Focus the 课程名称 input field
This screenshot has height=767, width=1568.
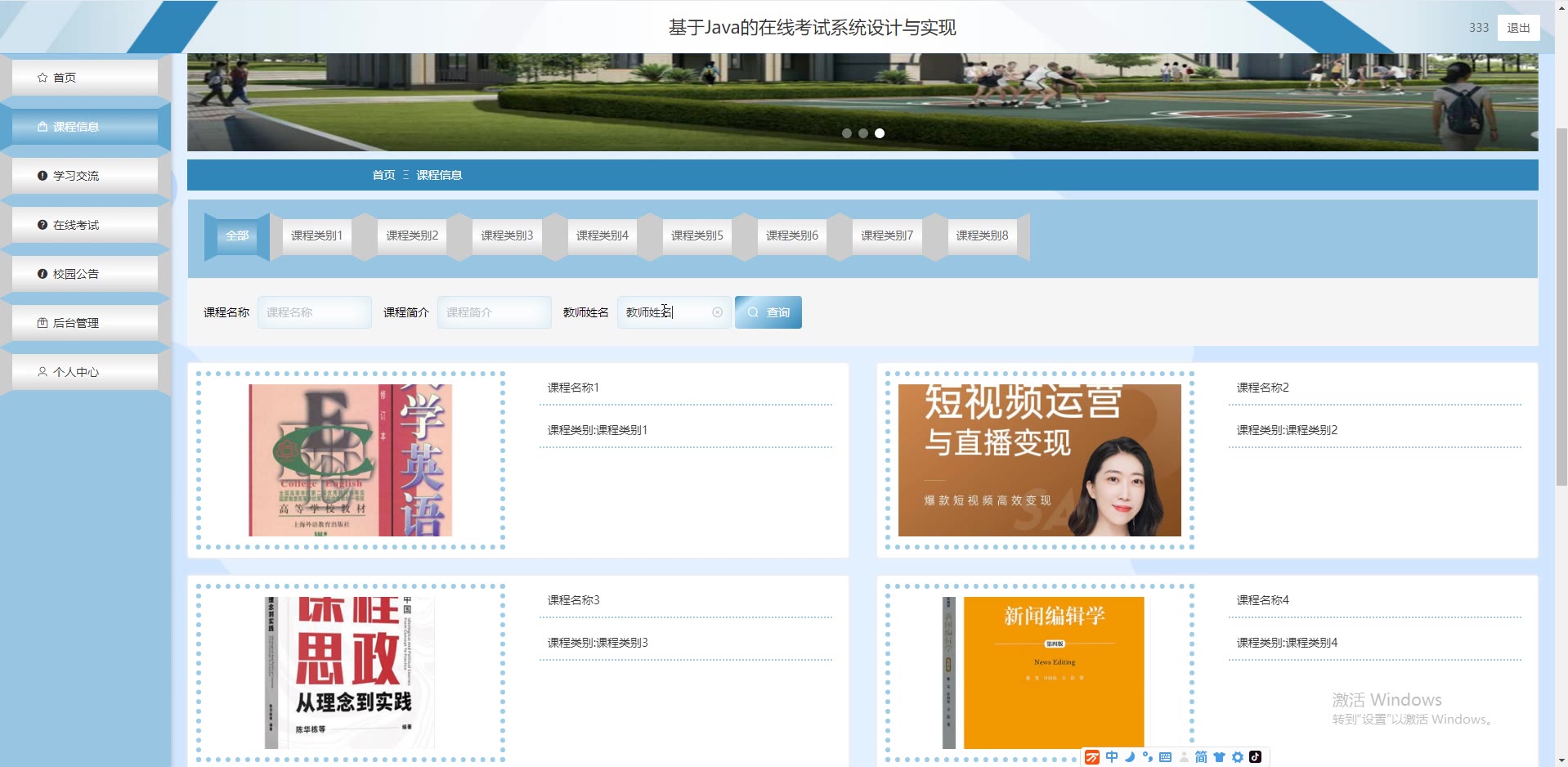[315, 312]
